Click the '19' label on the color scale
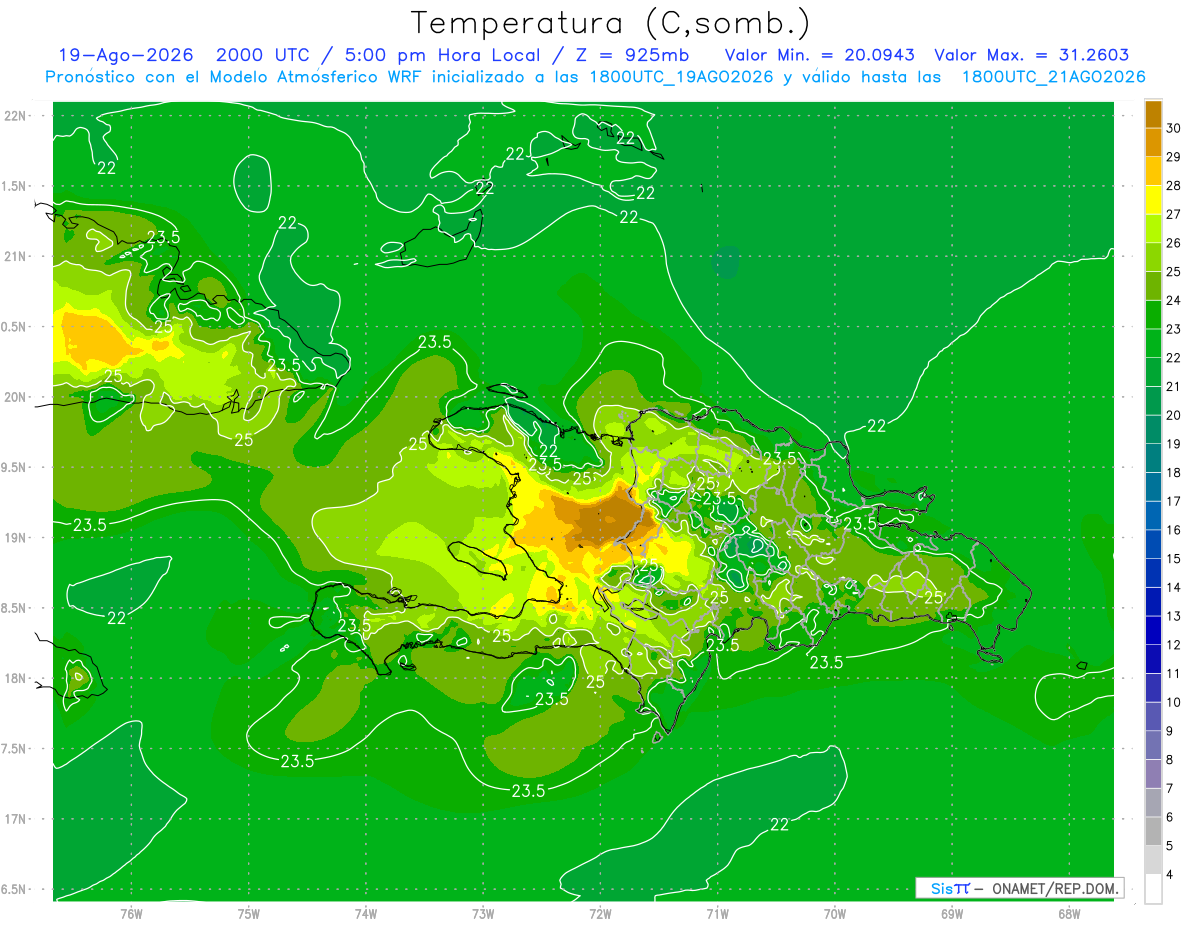Image resolution: width=1200 pixels, height=927 pixels. (x=1174, y=444)
